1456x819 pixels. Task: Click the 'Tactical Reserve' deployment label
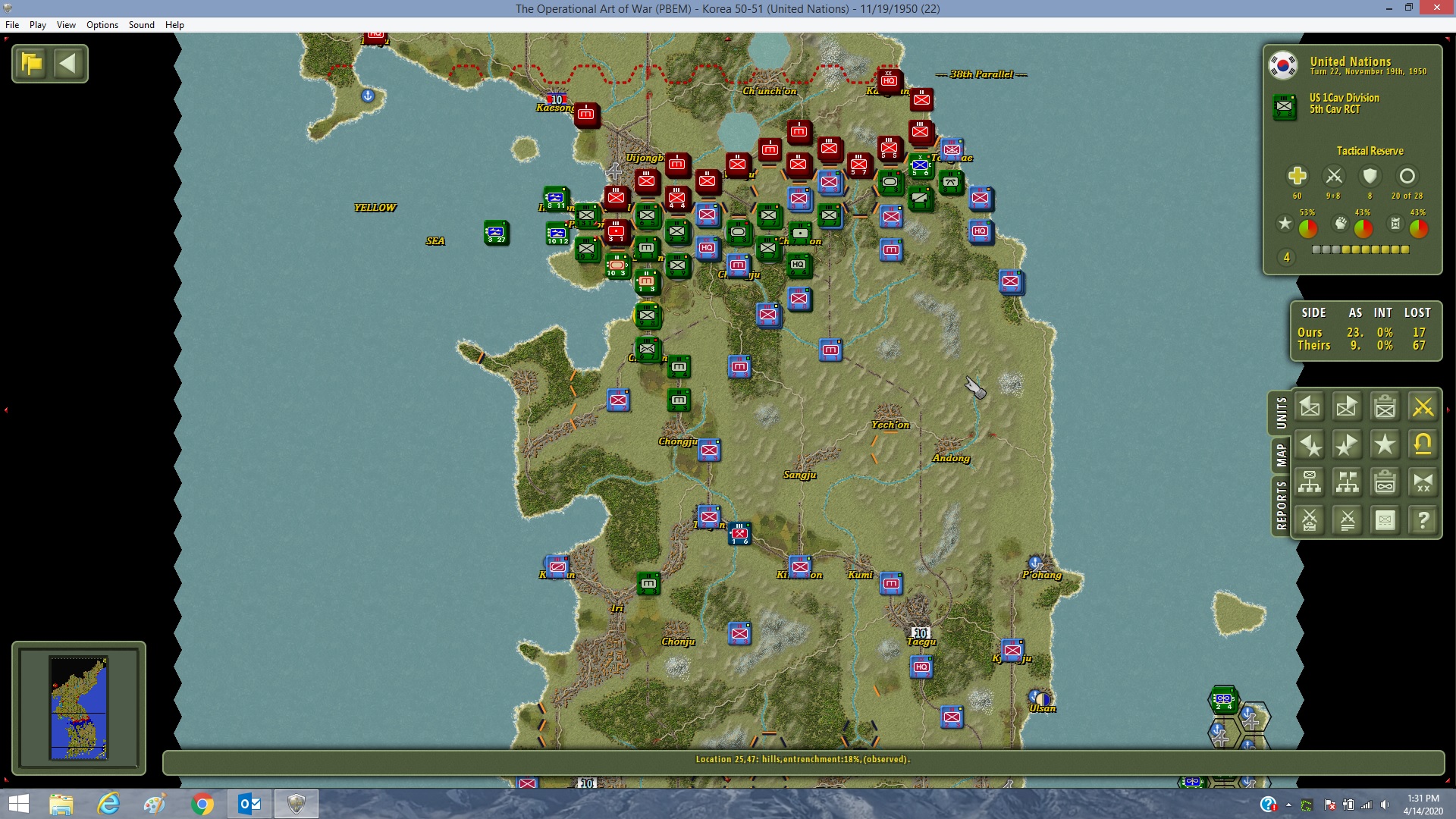[1370, 151]
